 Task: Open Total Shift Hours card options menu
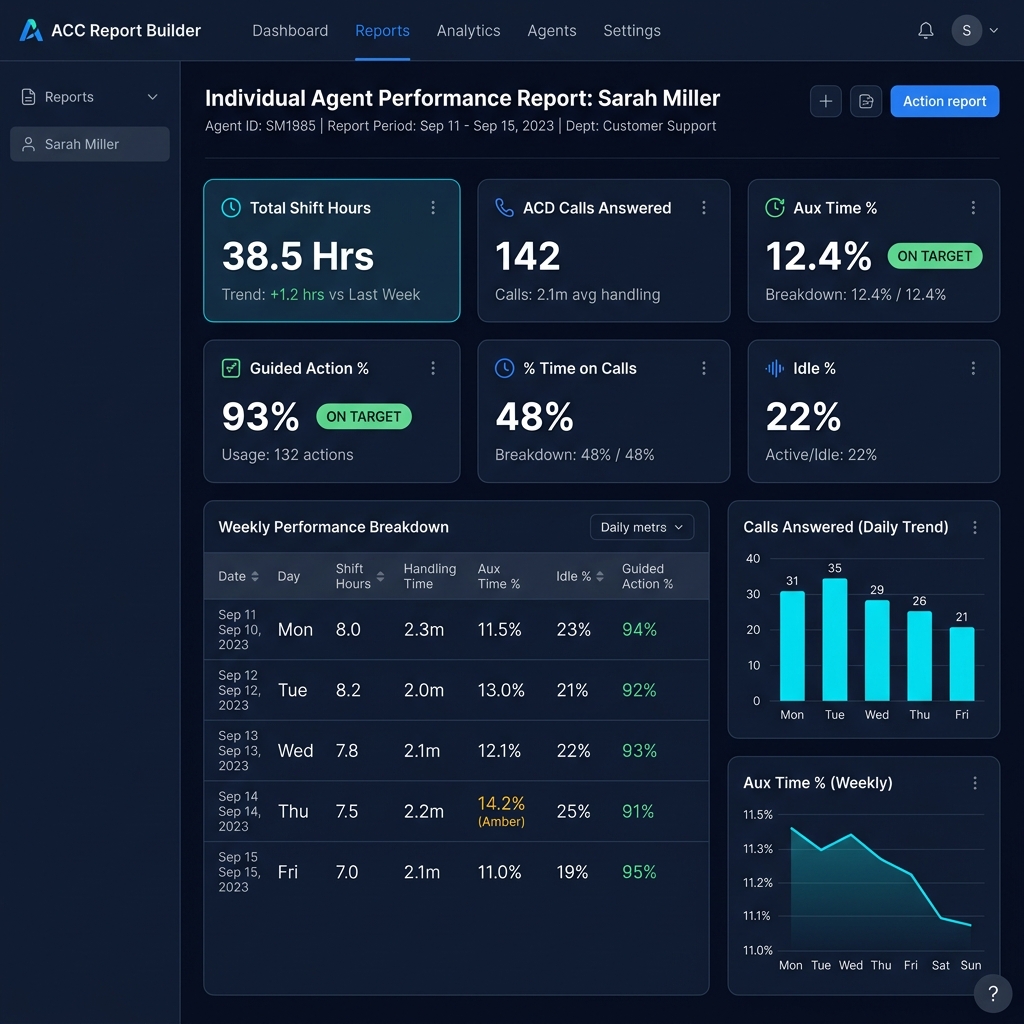tap(432, 208)
